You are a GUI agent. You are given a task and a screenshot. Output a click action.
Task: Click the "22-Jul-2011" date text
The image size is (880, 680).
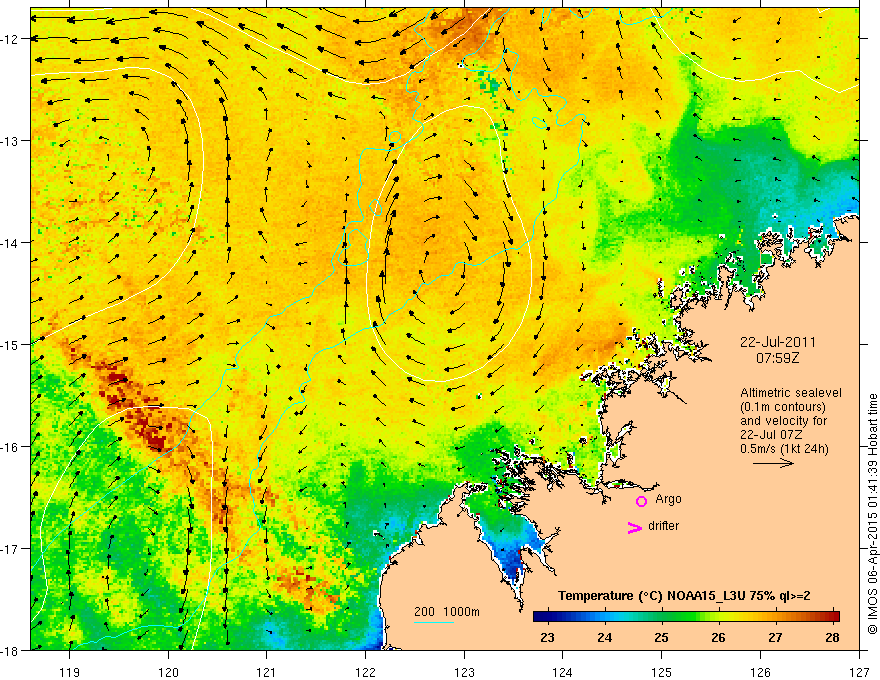pyautogui.click(x=777, y=342)
